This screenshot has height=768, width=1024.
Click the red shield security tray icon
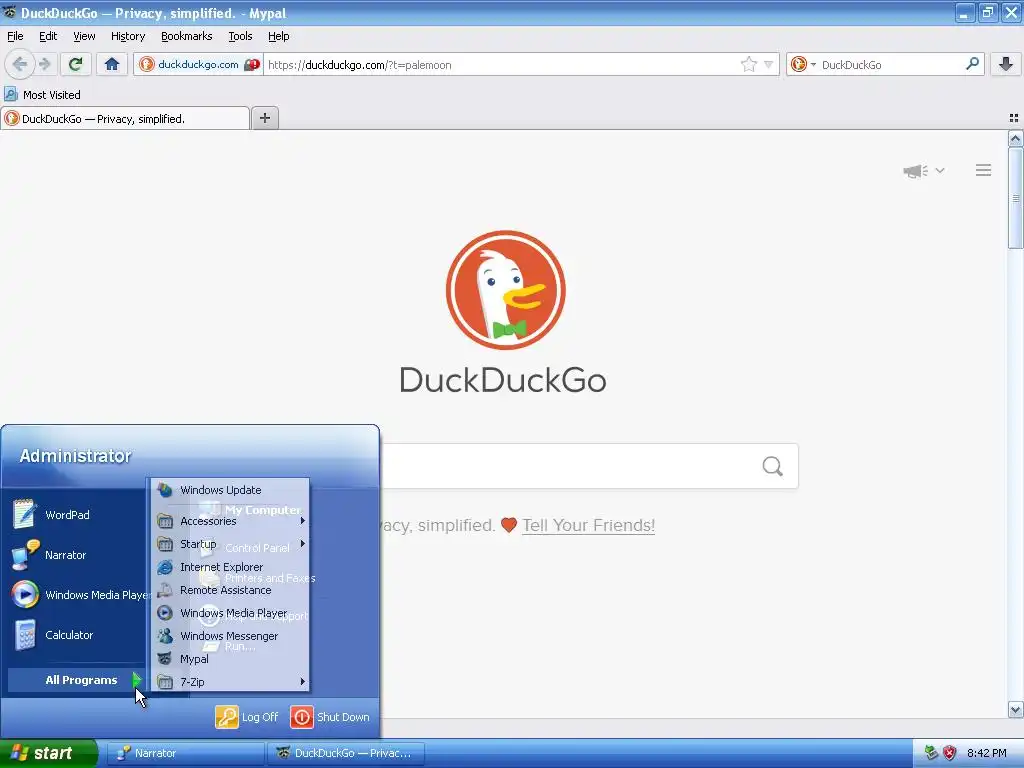950,753
